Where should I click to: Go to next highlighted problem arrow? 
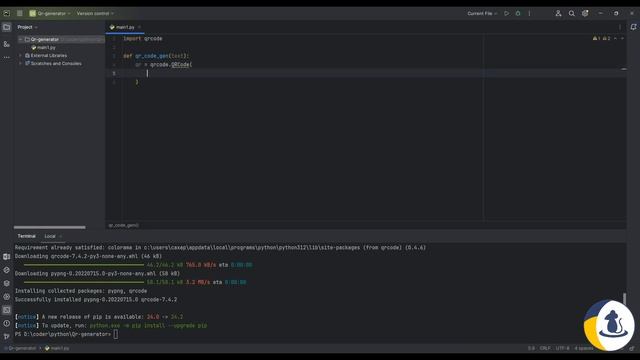coord(622,38)
